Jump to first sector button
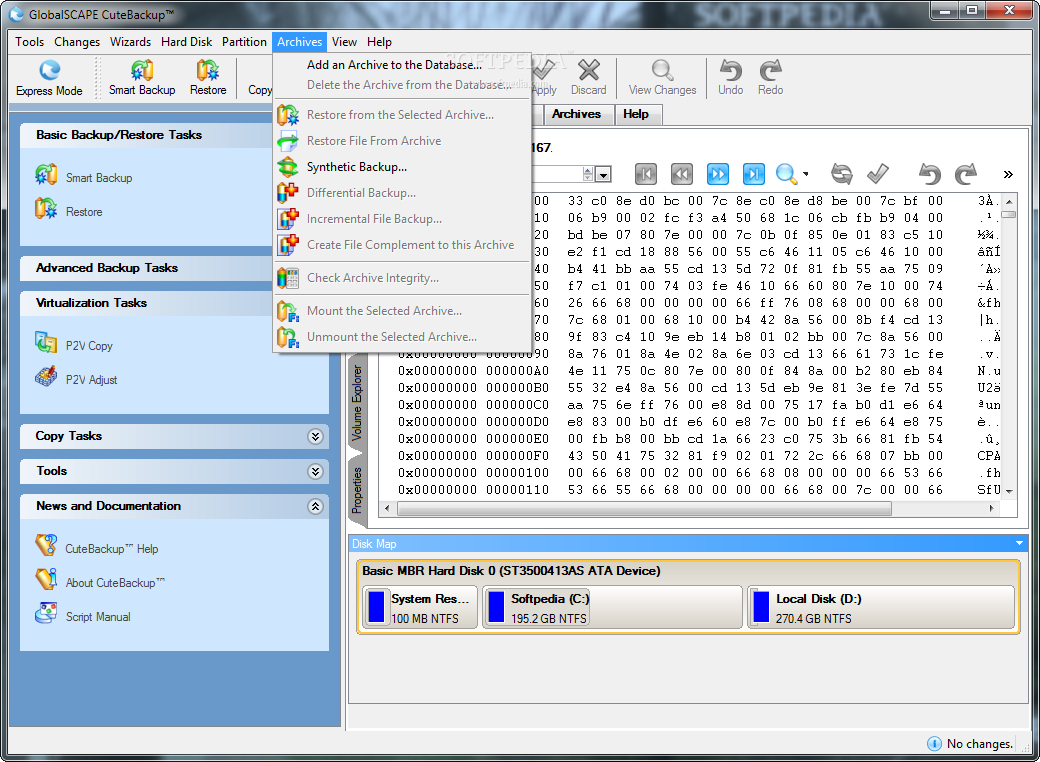 pyautogui.click(x=645, y=174)
